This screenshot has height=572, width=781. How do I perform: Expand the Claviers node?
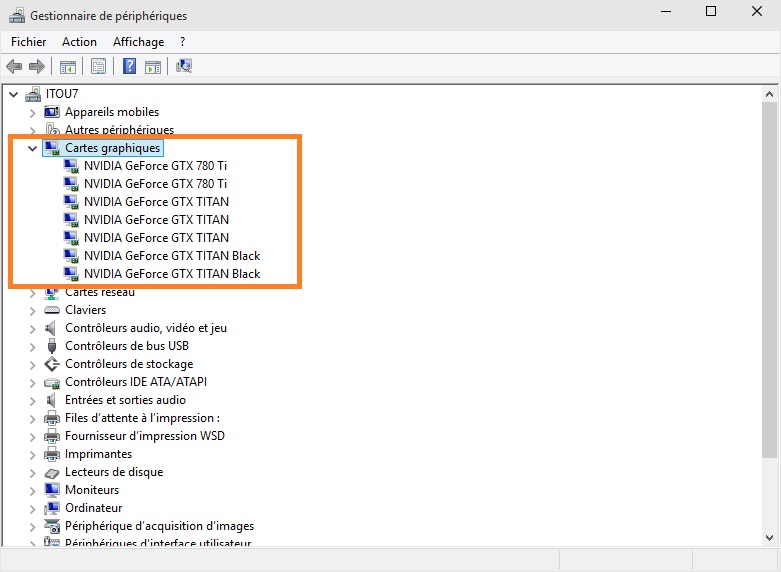32,310
